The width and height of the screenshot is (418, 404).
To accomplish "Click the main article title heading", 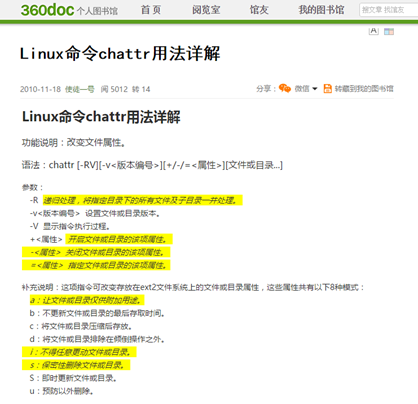I will [x=120, y=53].
